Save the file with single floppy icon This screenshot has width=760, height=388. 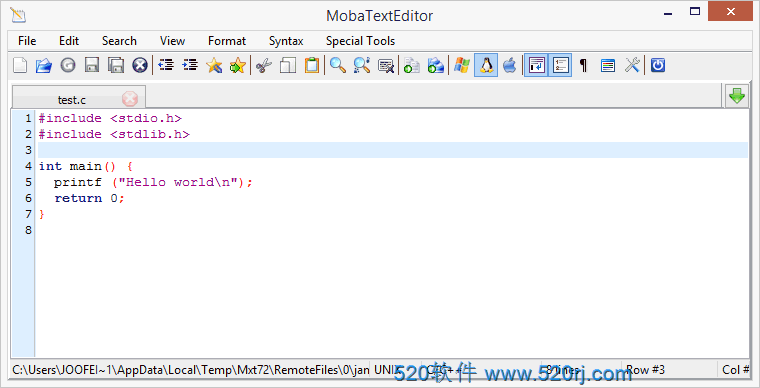[x=92, y=65]
